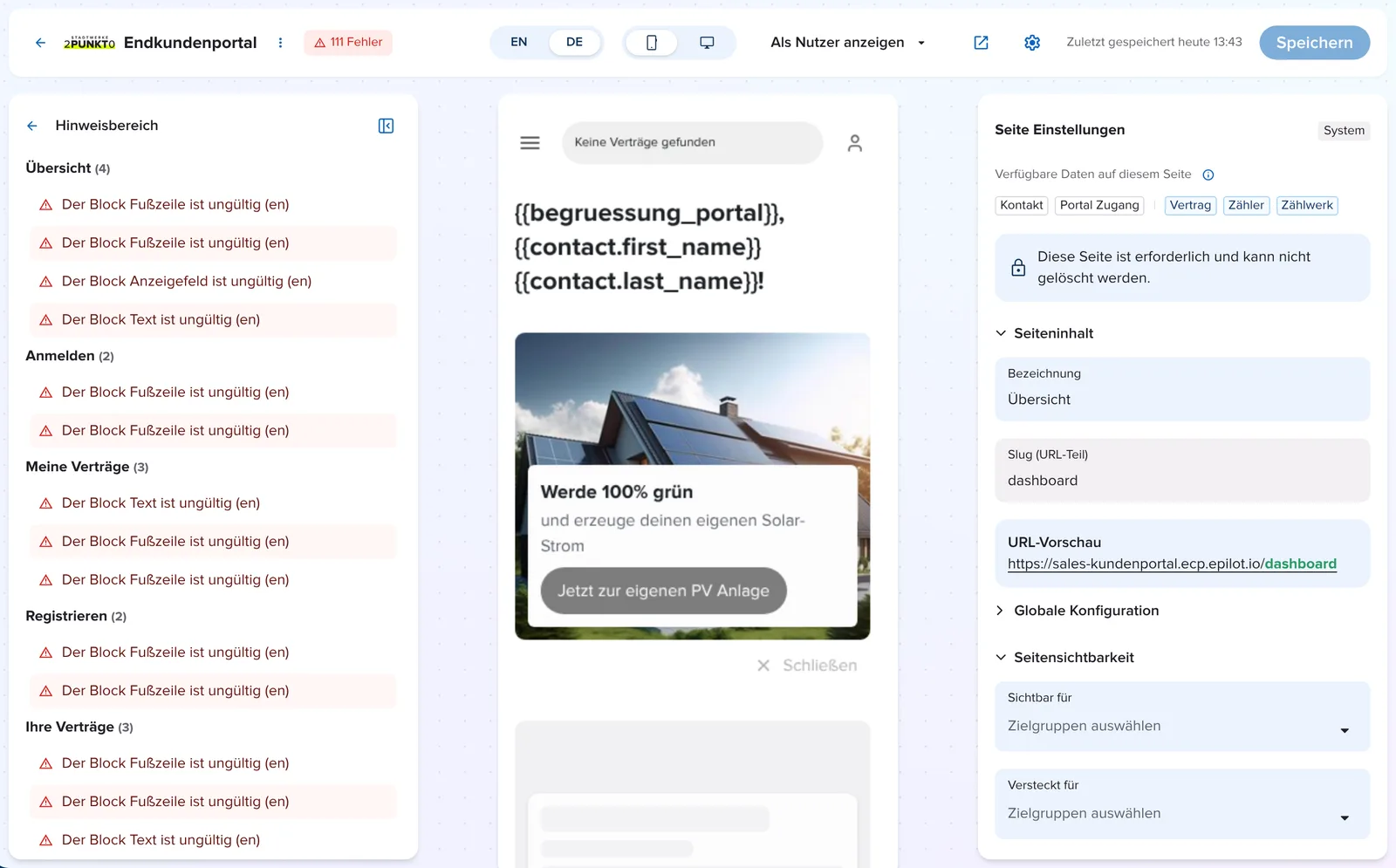Screen dimensions: 1396x868
Task: Click the 2PUNKT0 logo
Action: [89, 42]
